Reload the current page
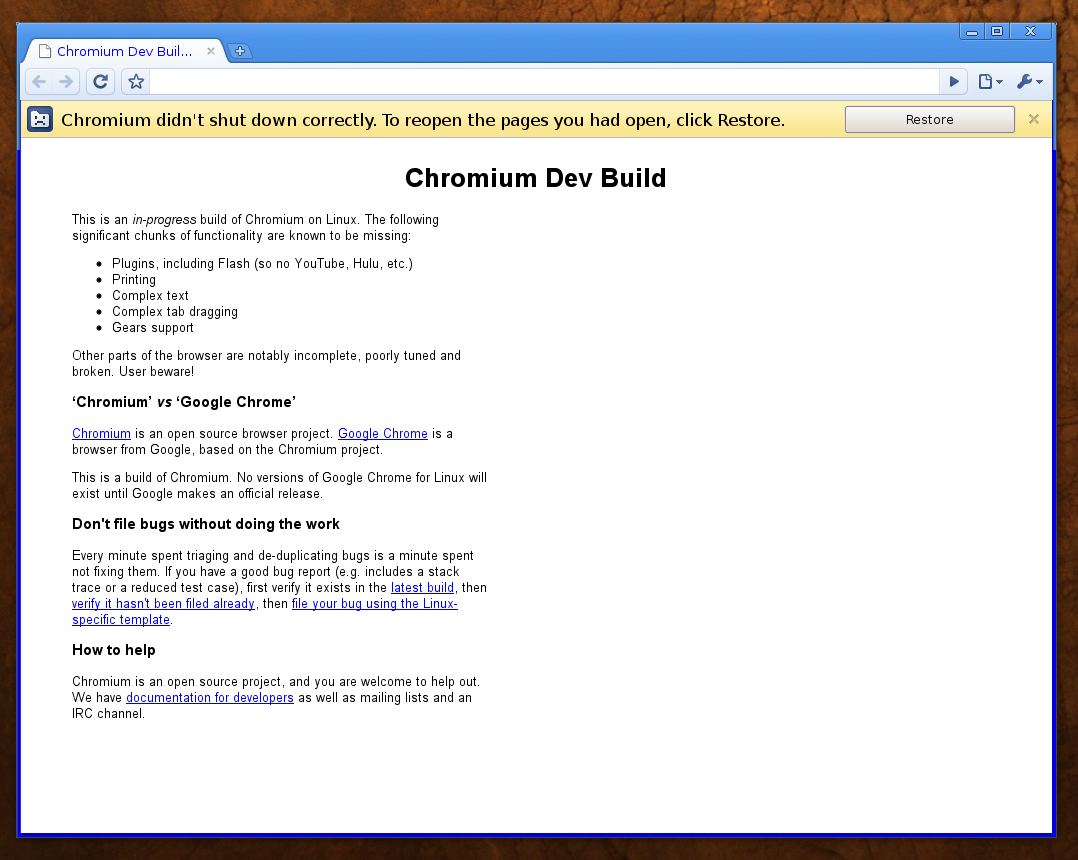 pos(100,82)
